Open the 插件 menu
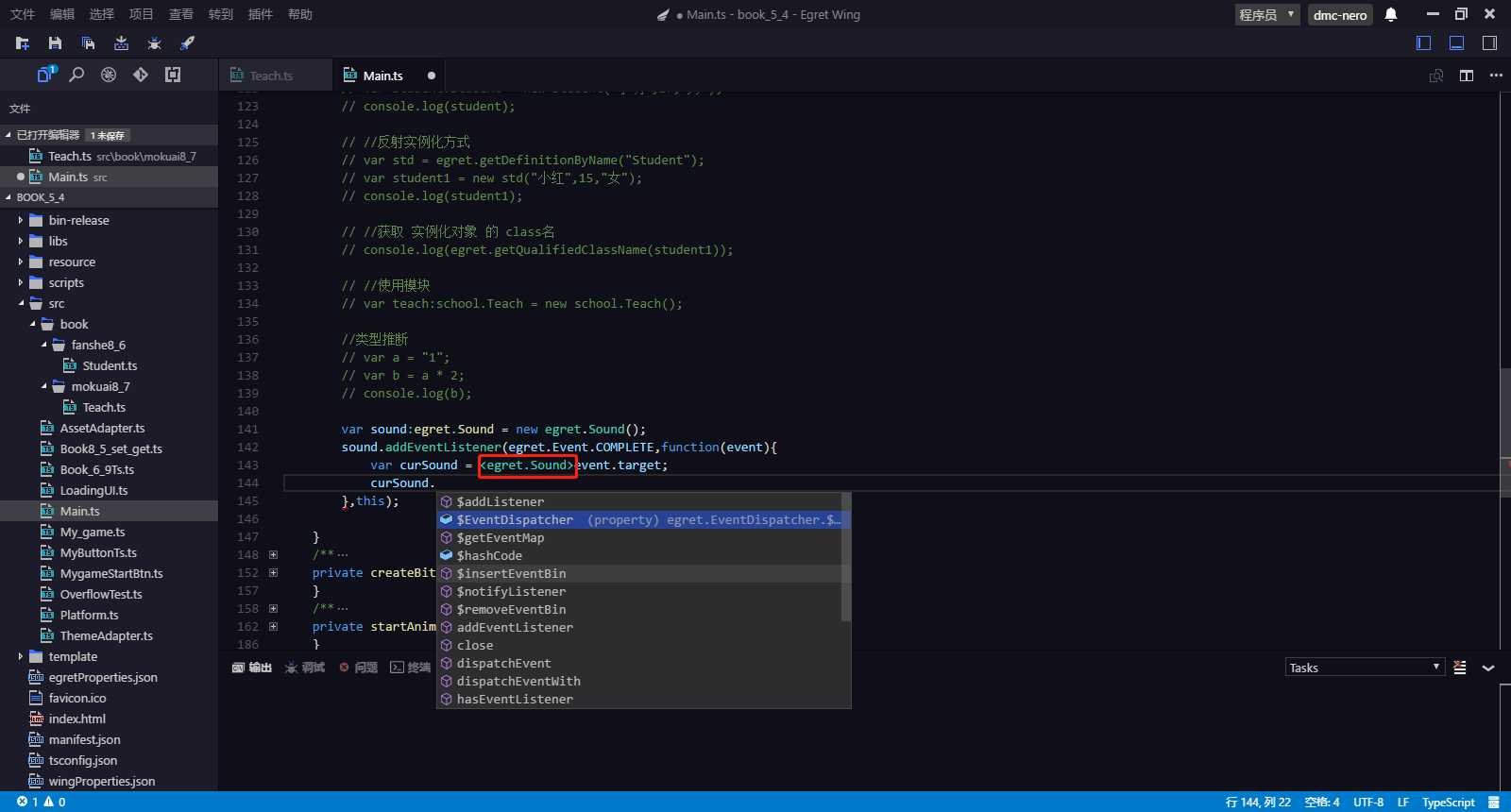Screen dimensions: 1511x812 (x=261, y=14)
